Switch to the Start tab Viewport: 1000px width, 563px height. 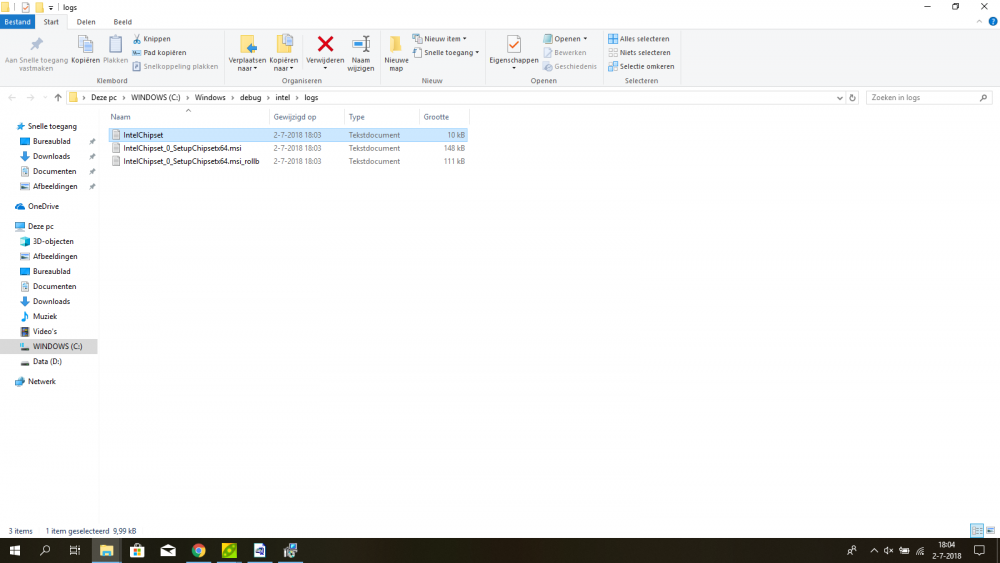(x=51, y=22)
